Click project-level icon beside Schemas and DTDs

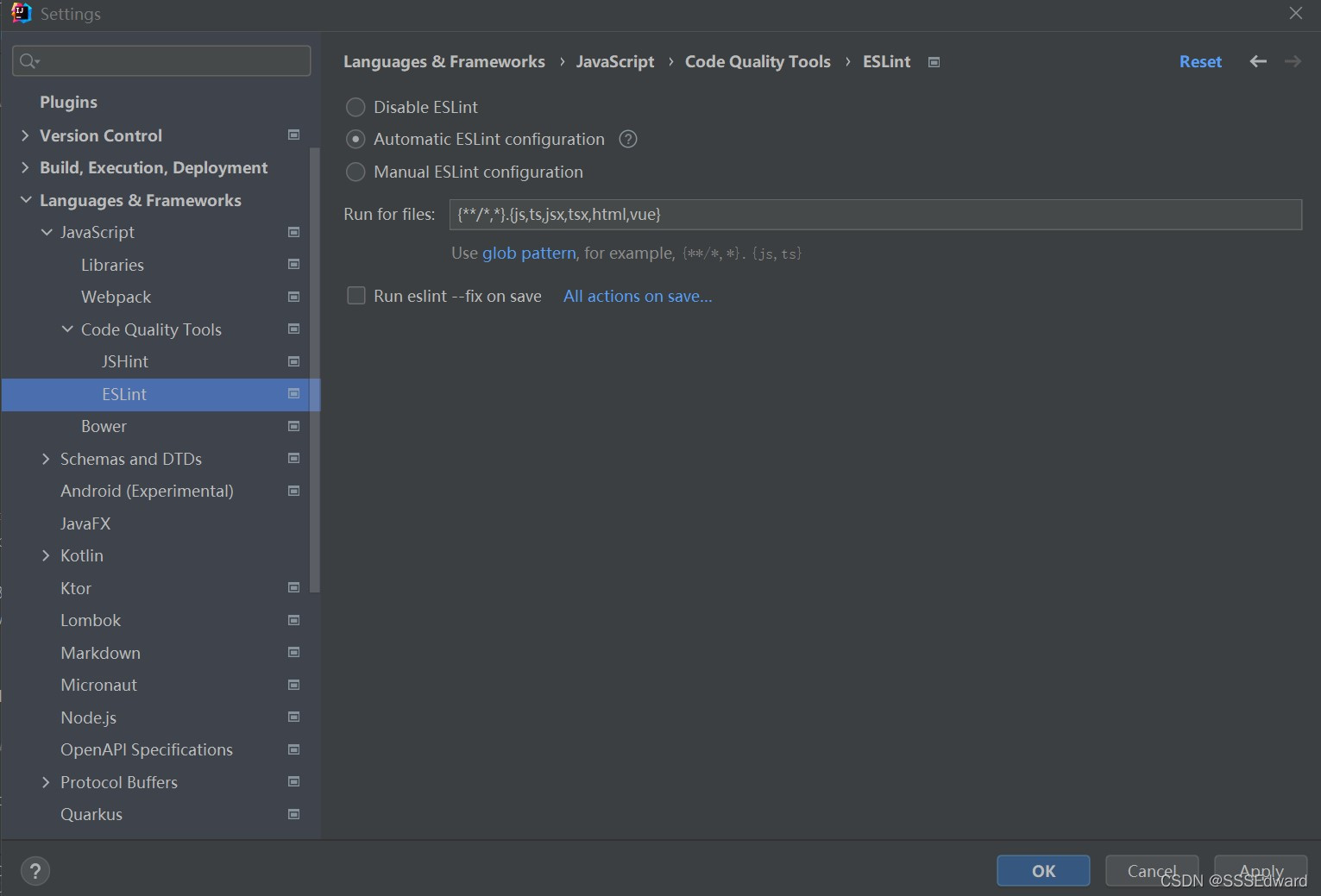(x=293, y=459)
